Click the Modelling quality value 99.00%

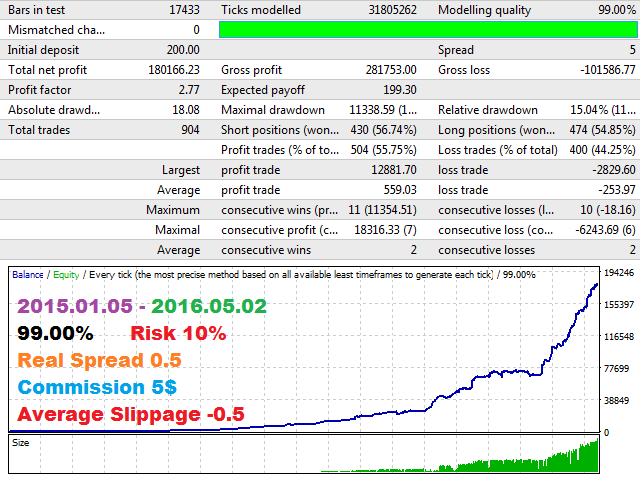tap(617, 10)
